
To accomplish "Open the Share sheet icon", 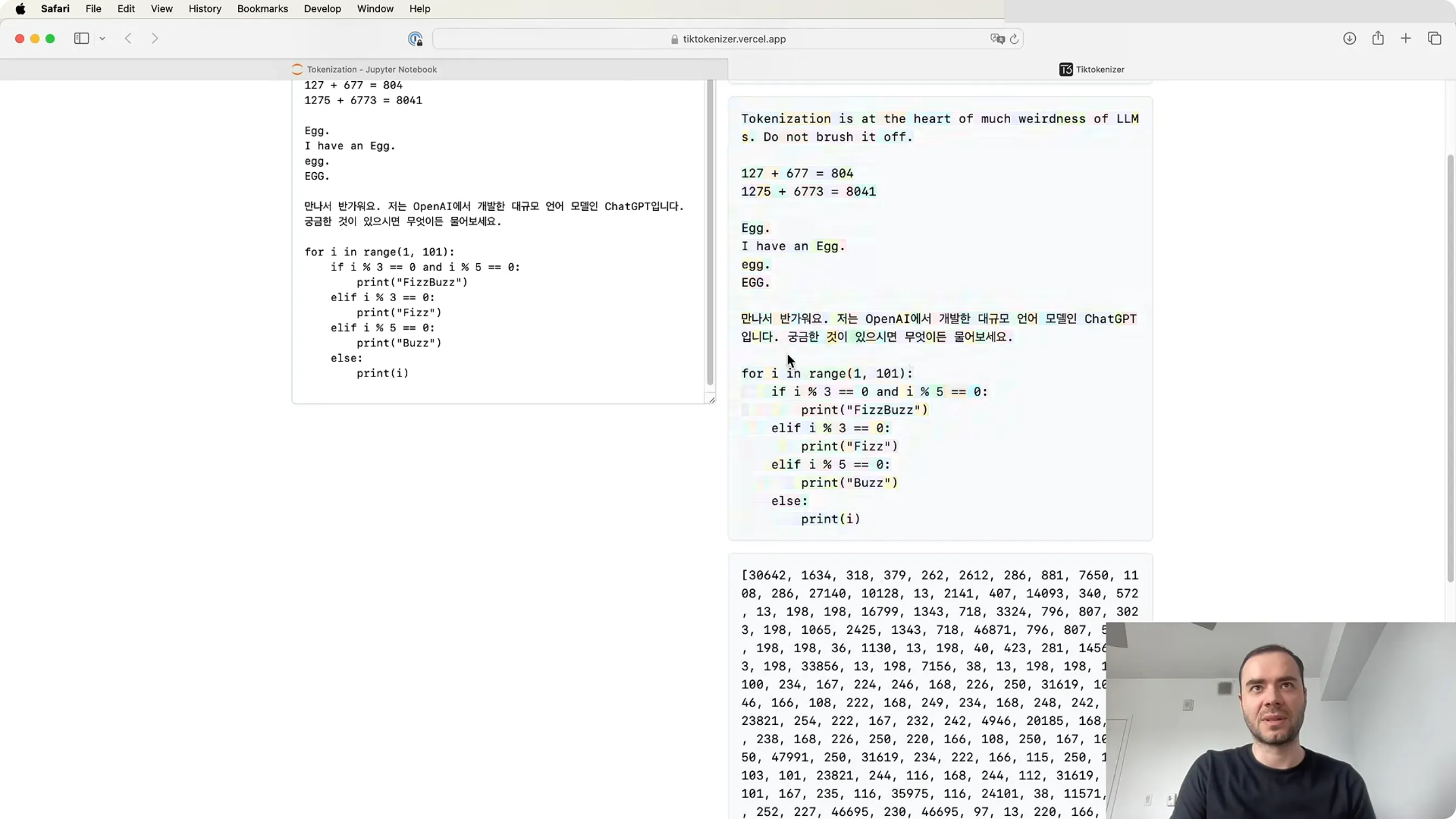I will click(1378, 38).
